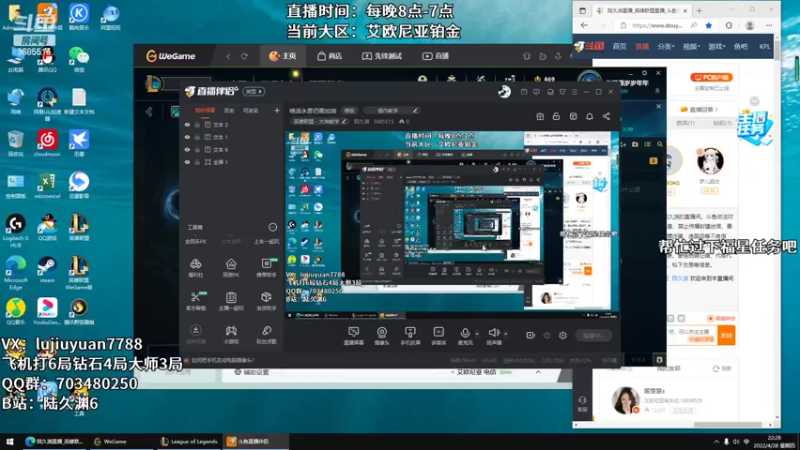This screenshot has width=800, height=450.
Task: Open settings gear beside the start-stream button
Action: 563,336
